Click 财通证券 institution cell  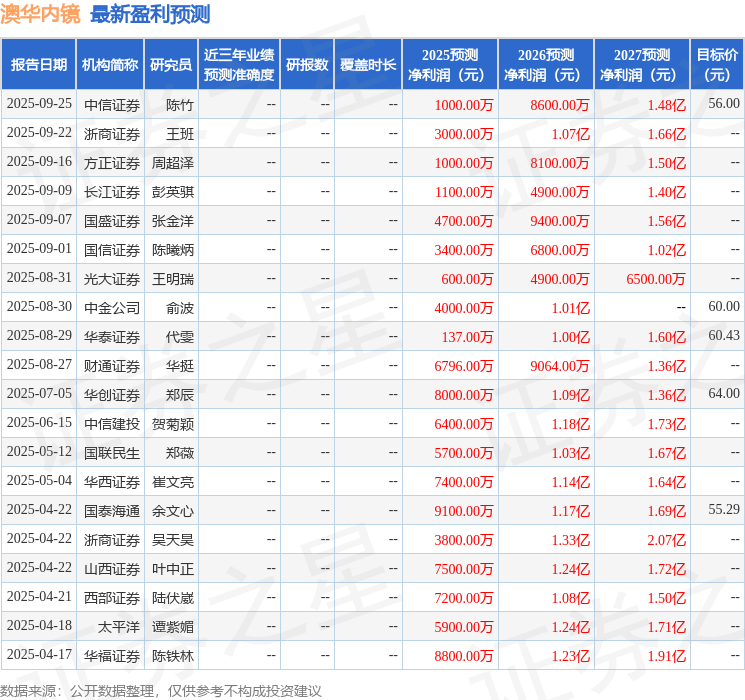(112, 366)
